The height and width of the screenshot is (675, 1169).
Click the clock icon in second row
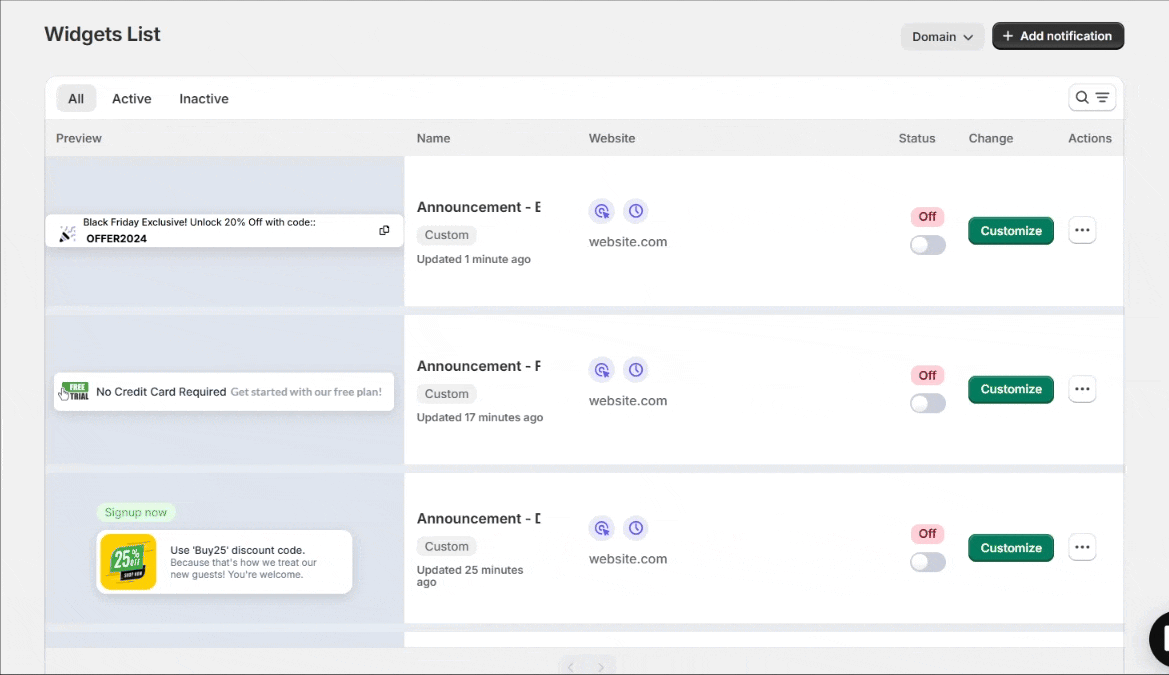tap(635, 370)
